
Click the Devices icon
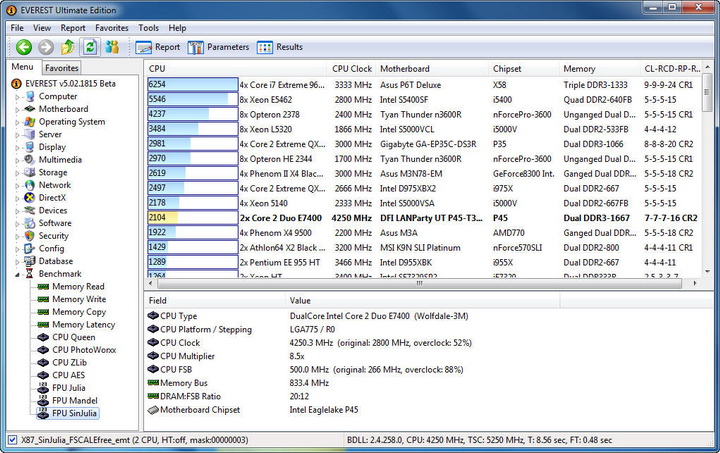click(x=30, y=210)
